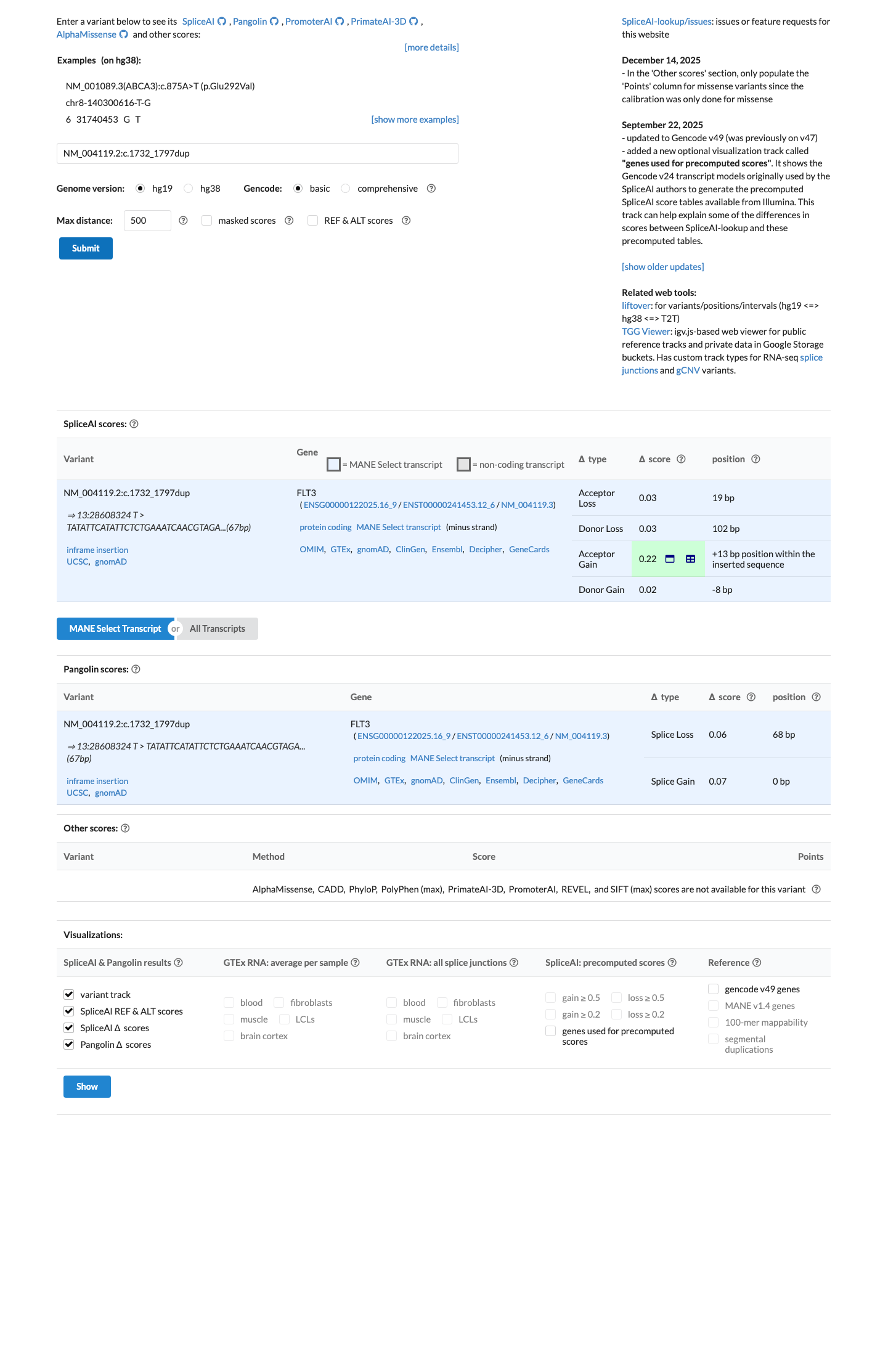Screen dimensions: 896x1356
Task: Click the variant input text field
Action: (x=258, y=153)
